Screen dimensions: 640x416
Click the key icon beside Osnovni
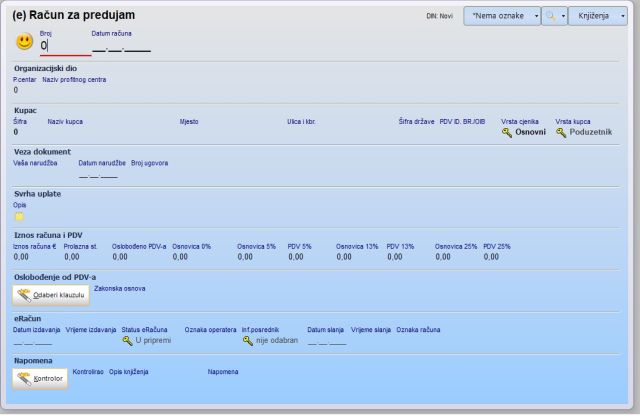507,132
